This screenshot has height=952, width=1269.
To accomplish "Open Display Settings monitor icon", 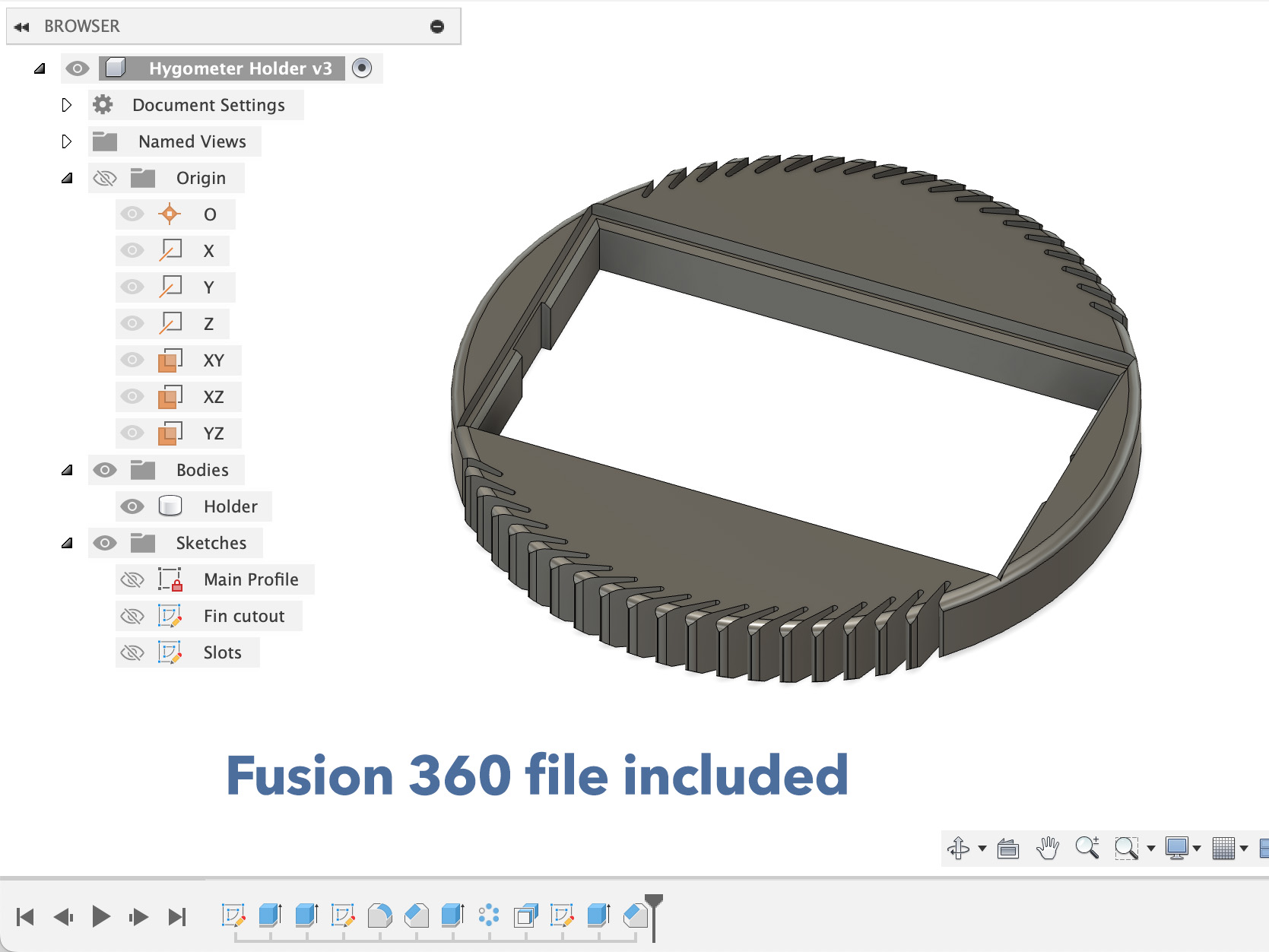I will tap(1177, 848).
